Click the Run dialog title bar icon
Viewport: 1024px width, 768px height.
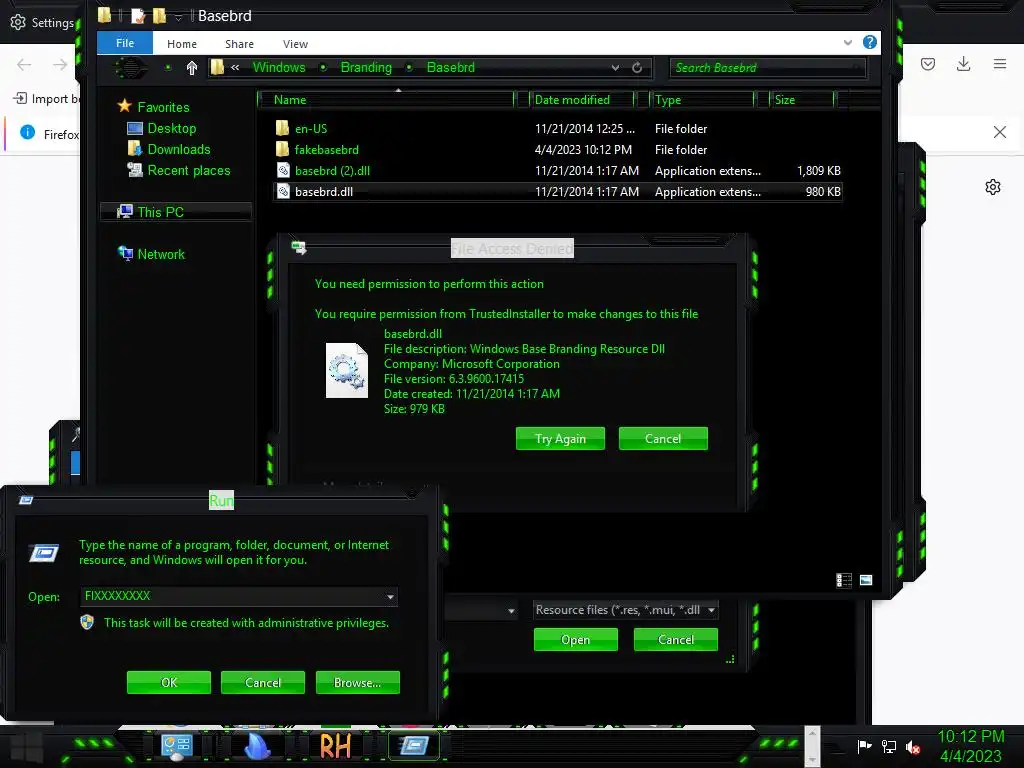[x=26, y=500]
